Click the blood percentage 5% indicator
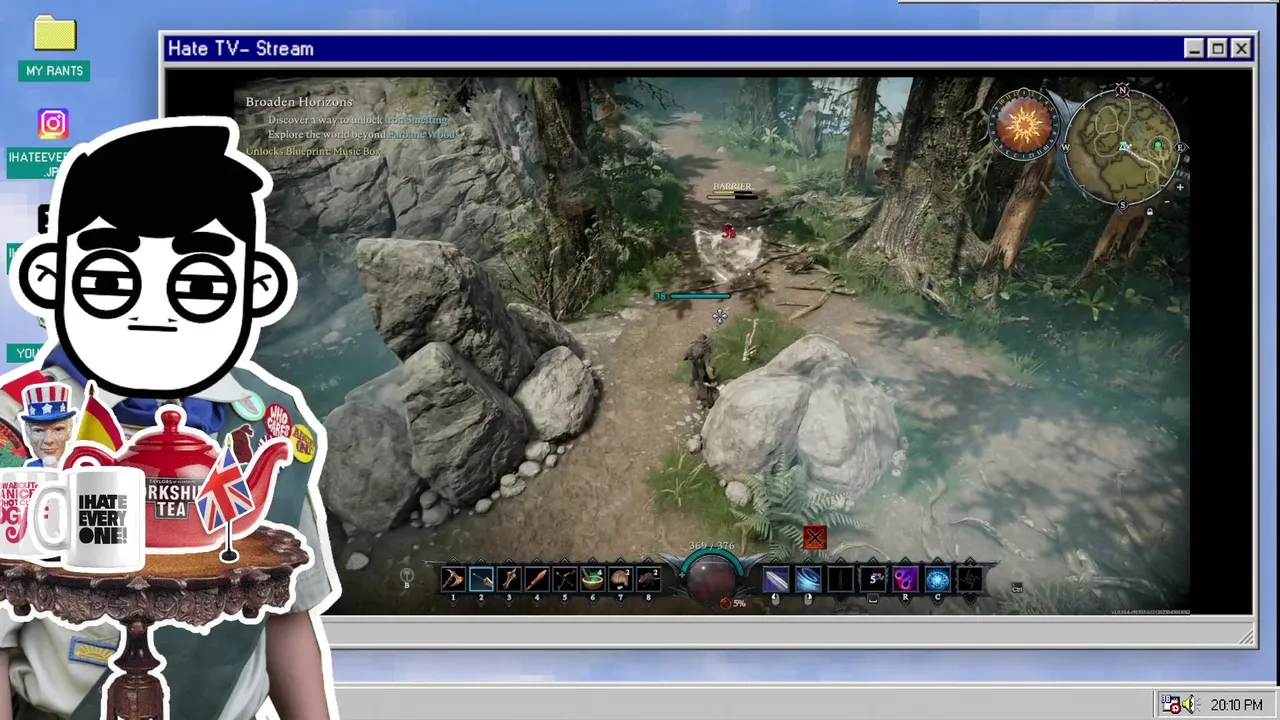Screen dimensions: 1280x720 coord(734,603)
